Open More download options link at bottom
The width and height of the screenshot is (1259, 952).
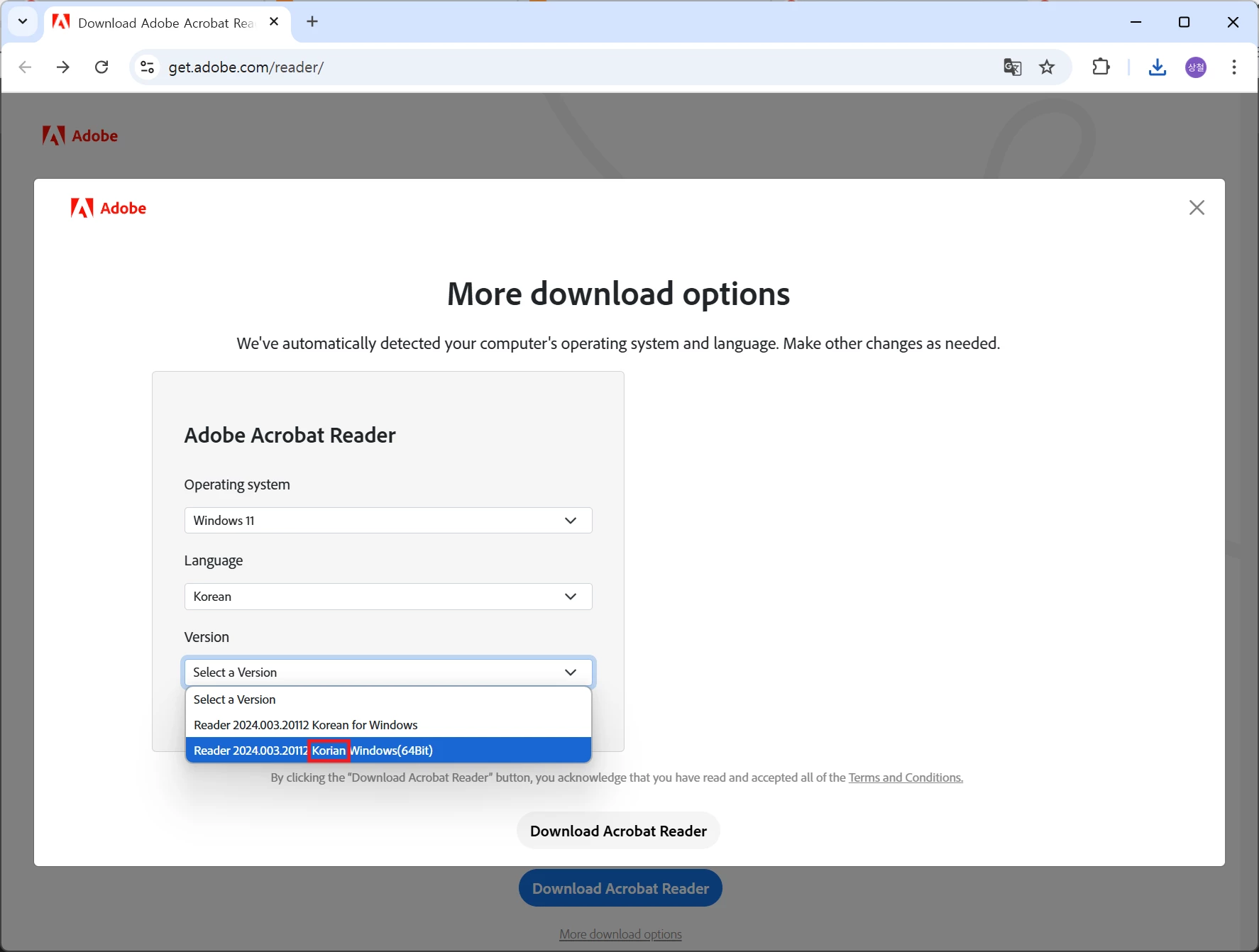[x=620, y=934]
